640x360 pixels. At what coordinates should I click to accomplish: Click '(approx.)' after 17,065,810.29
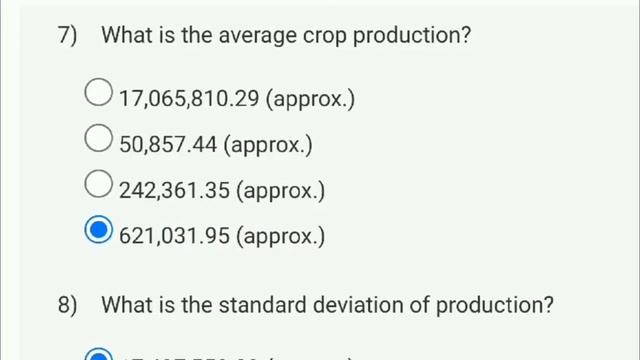[x=310, y=100]
